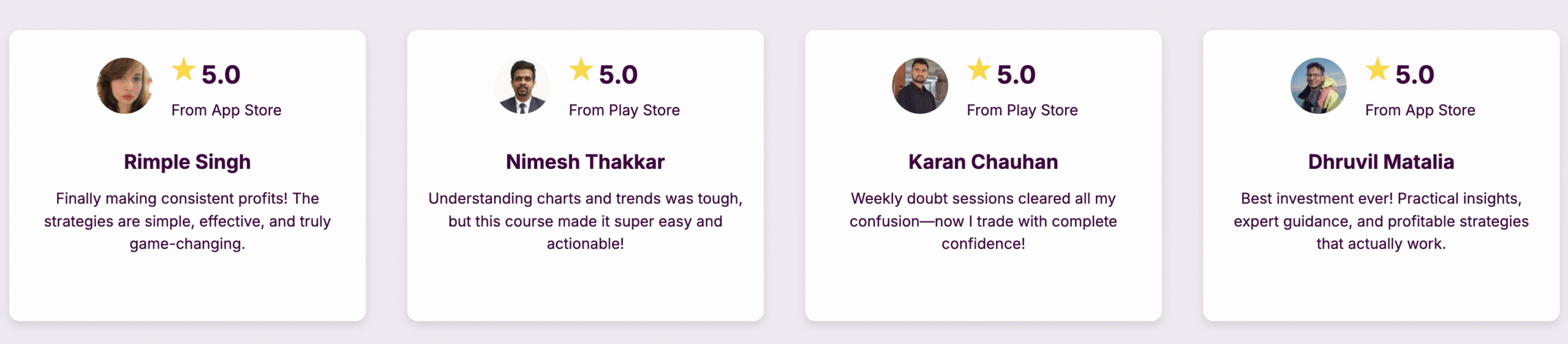This screenshot has height=344, width=1568.
Task: Click the Dhruvil Matalia name heading
Action: coord(1381,162)
